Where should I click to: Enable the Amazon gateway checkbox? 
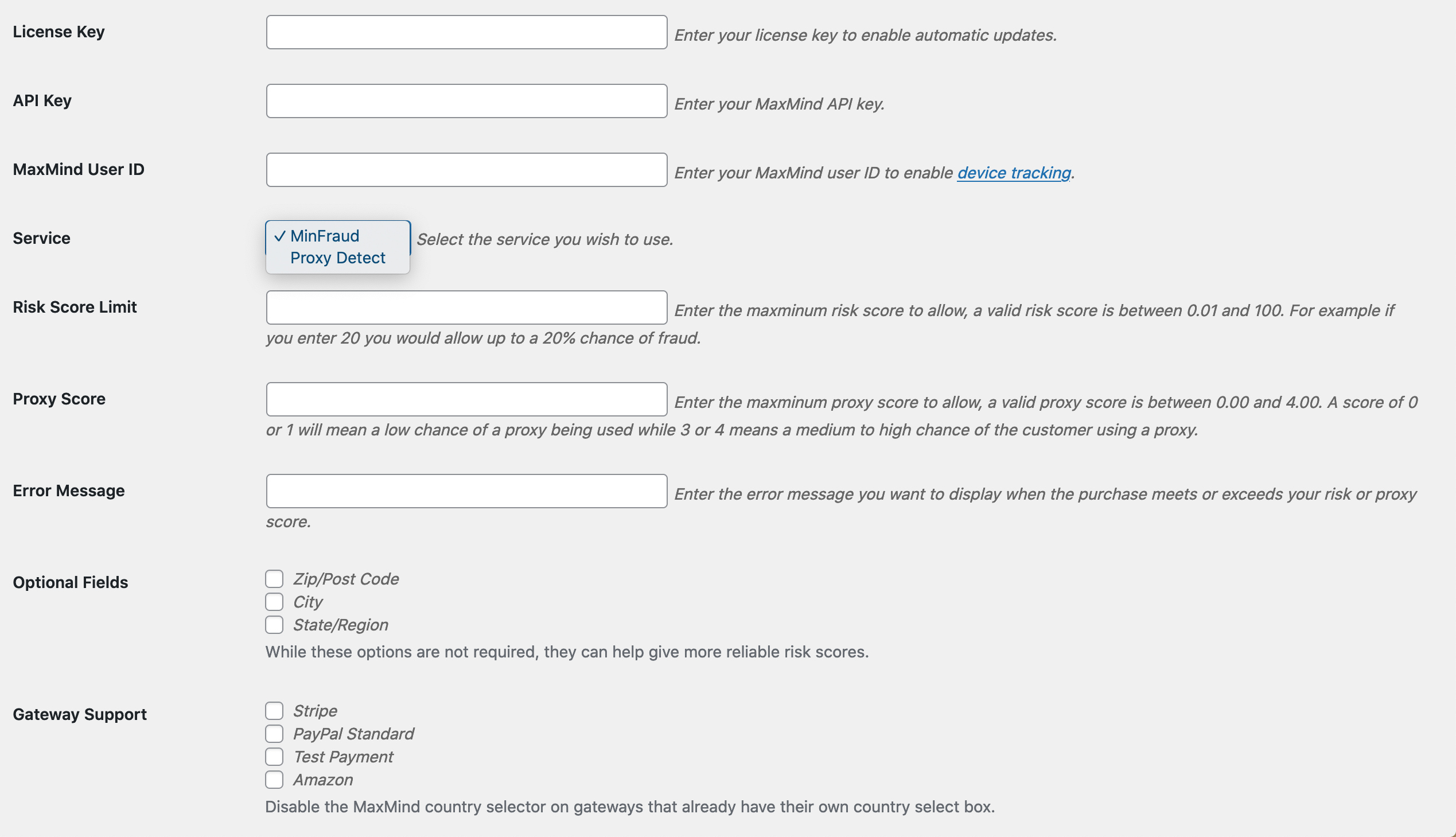click(274, 780)
